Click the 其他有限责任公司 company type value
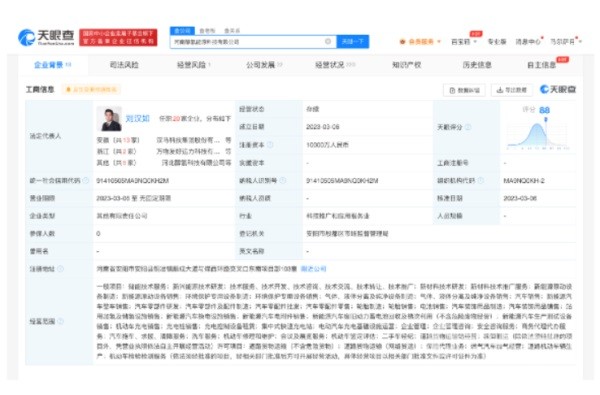The height and width of the screenshot is (395, 600). click(x=122, y=216)
